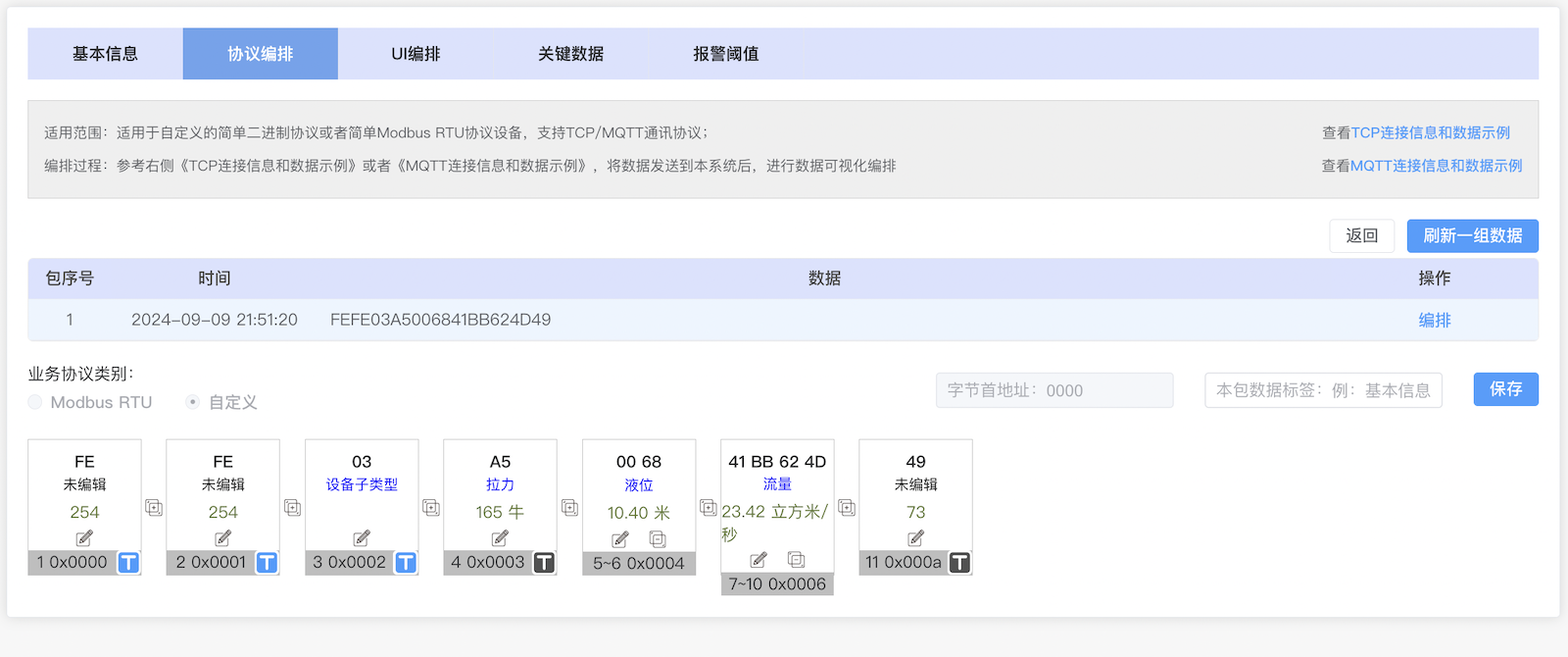The image size is (1568, 657).
Task: Click data string FEFE03A5006841BB624D49
Action: pyautogui.click(x=440, y=320)
